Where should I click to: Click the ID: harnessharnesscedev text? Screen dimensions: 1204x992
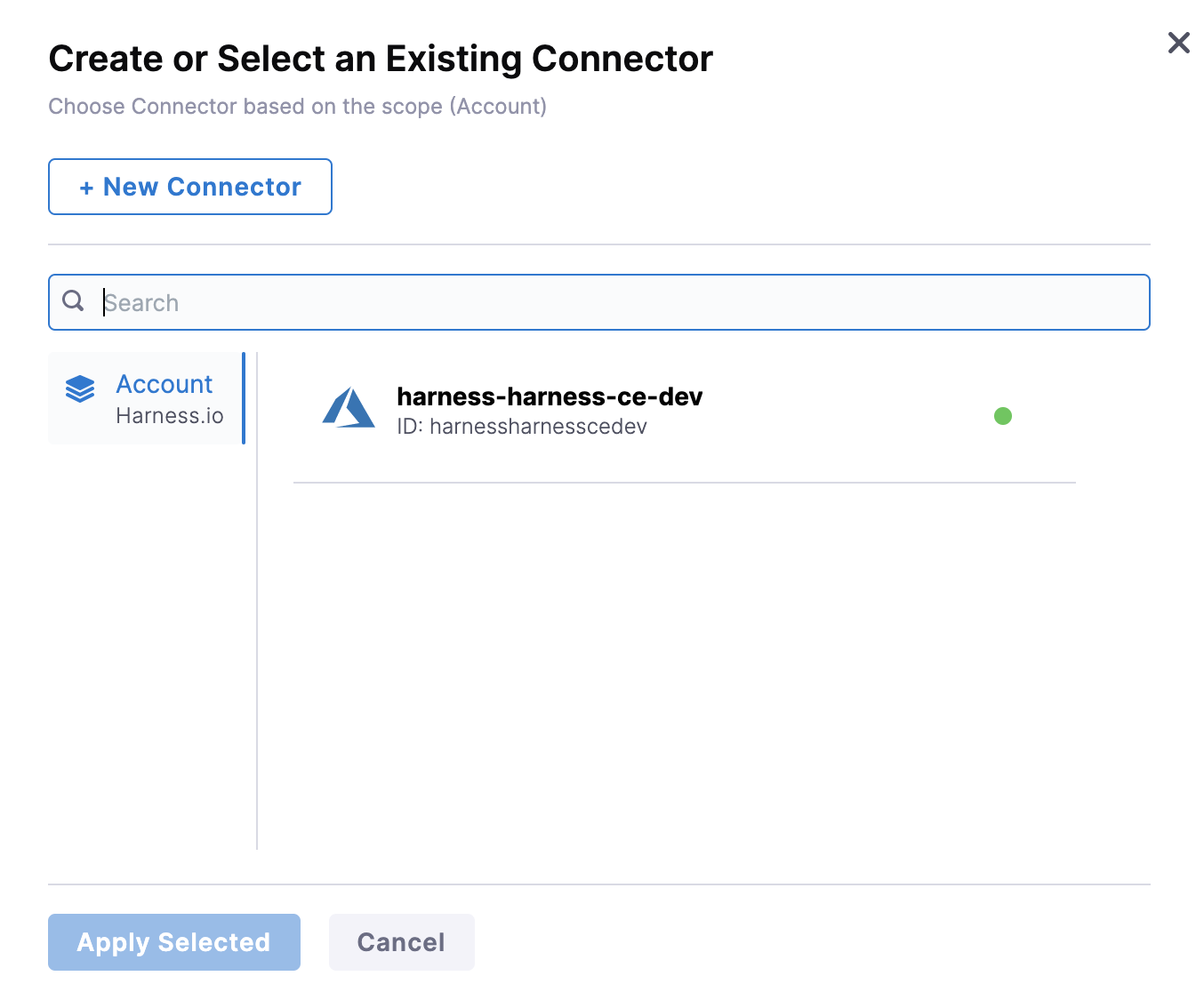[522, 427]
